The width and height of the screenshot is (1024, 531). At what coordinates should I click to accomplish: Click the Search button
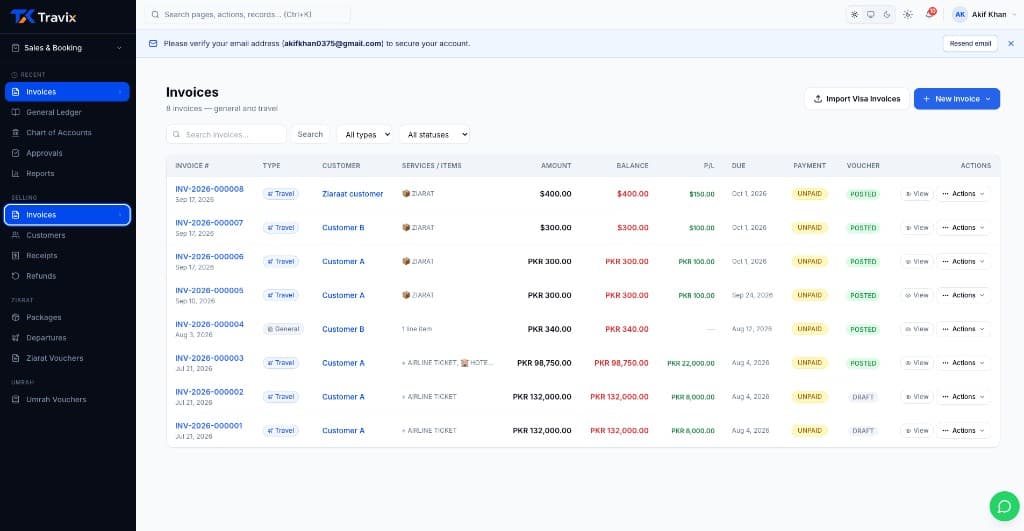[310, 135]
